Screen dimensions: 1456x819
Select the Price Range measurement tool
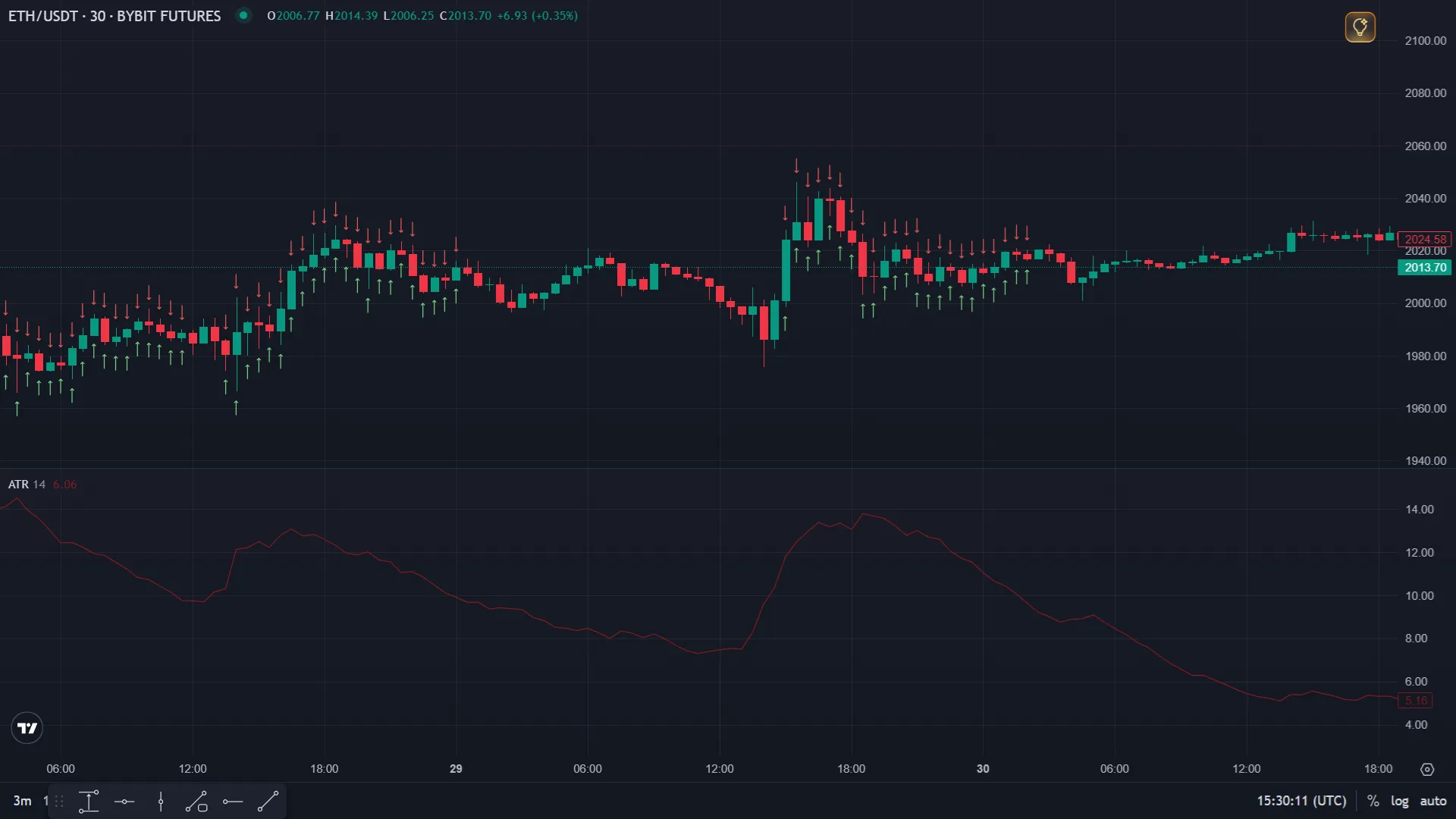coord(89,802)
